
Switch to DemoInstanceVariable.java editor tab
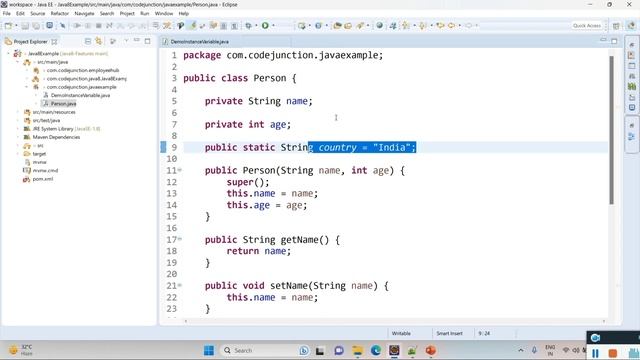(199, 42)
